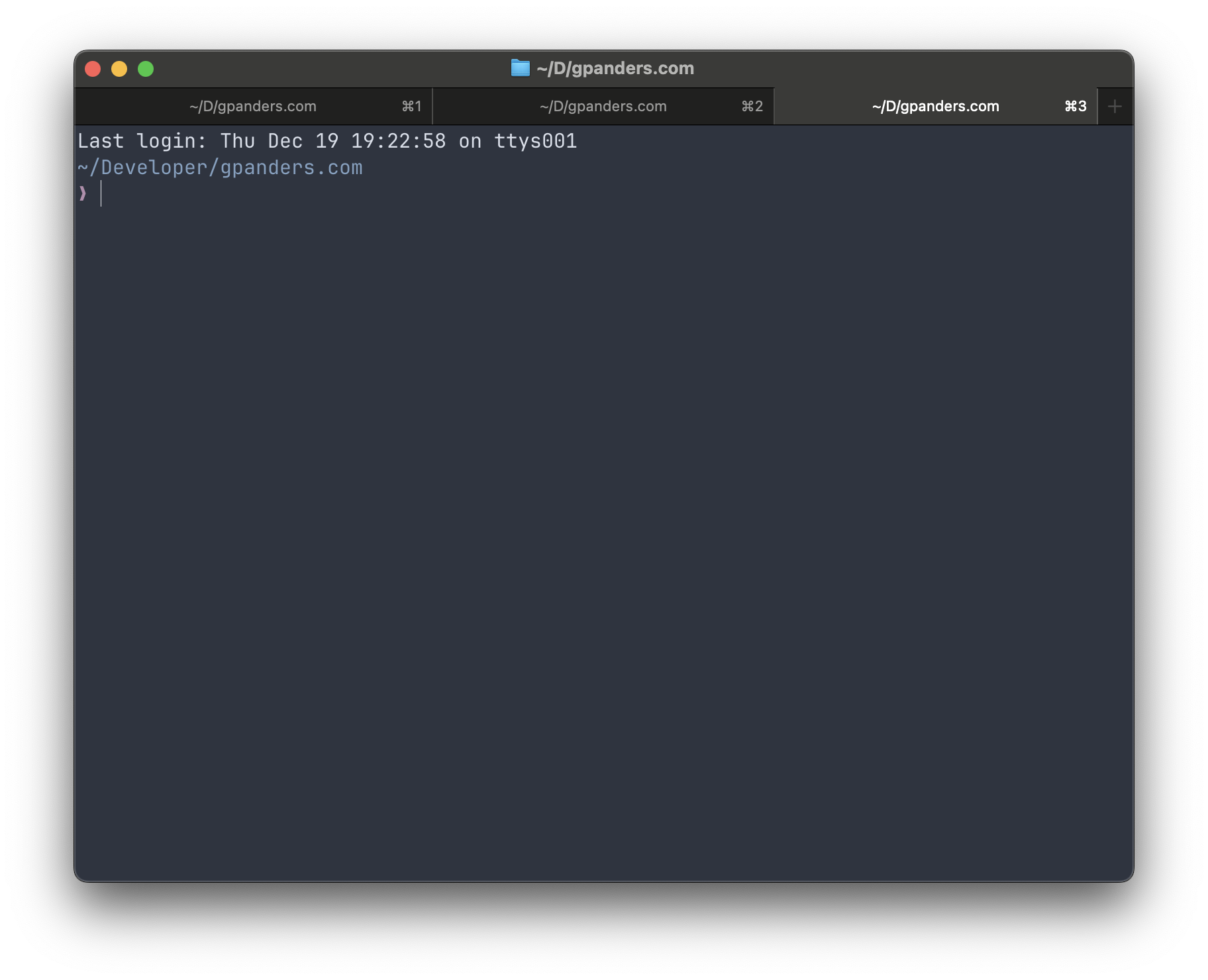Click the ⌘2 shortcut badge on the second tab
Screen dimensions: 1208x980
pyautogui.click(x=752, y=107)
